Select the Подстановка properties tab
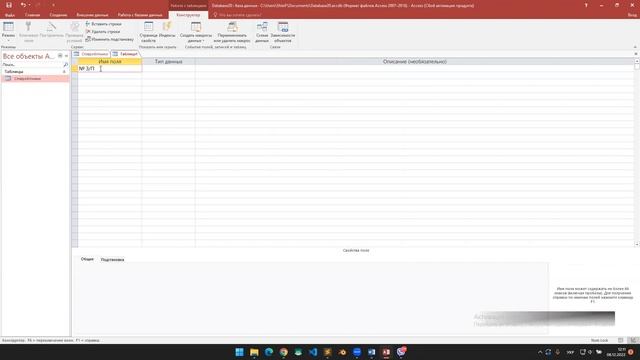Image resolution: width=640 pixels, height=360 pixels. click(112, 259)
